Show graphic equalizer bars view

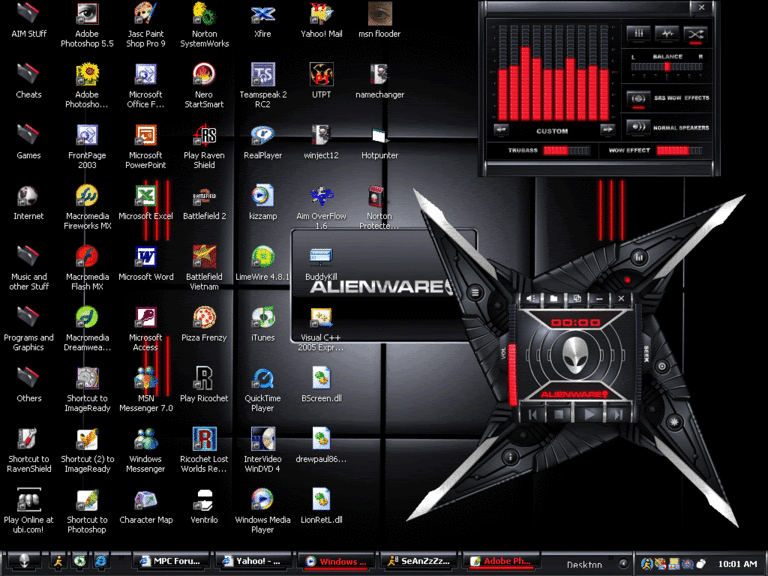click(639, 33)
